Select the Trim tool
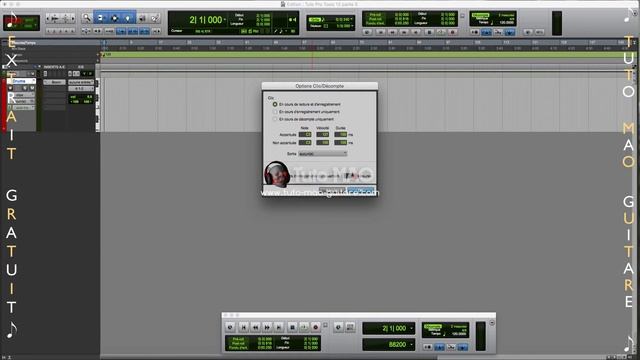The height and width of the screenshot is (360, 640). coord(100,18)
